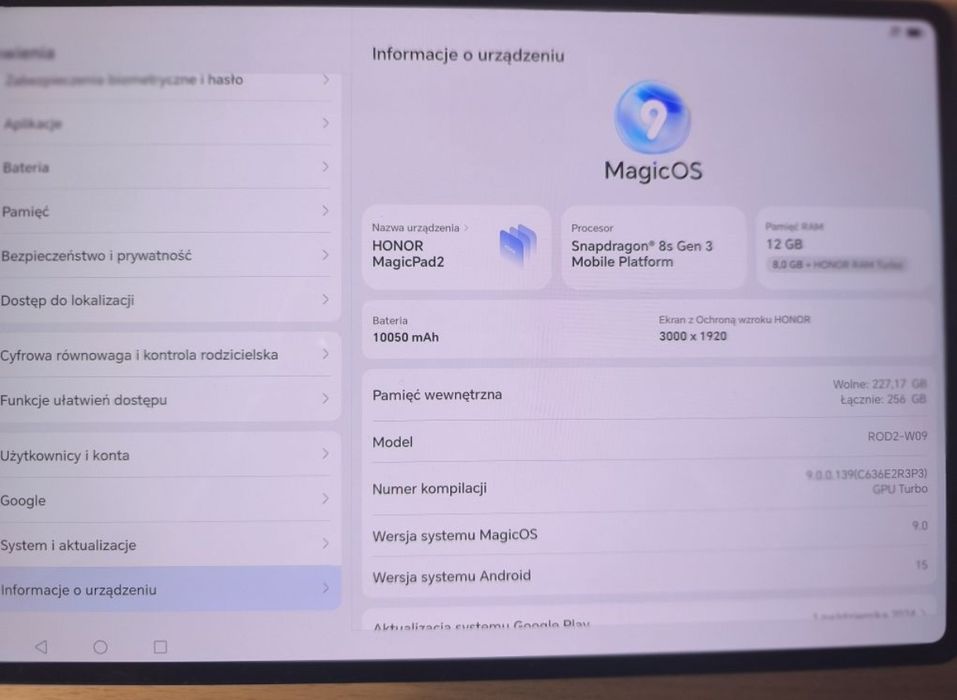Open Zabezpieczenia biometryczne i hasło settings

pos(168,80)
